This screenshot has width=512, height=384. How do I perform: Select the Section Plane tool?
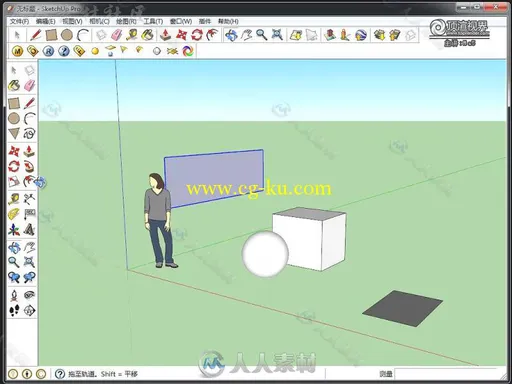point(29,310)
